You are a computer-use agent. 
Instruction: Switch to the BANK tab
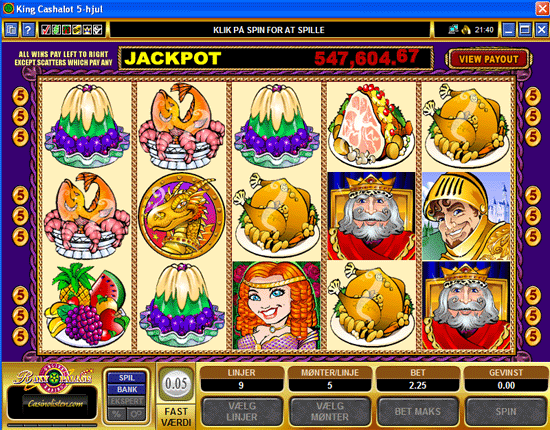127,389
